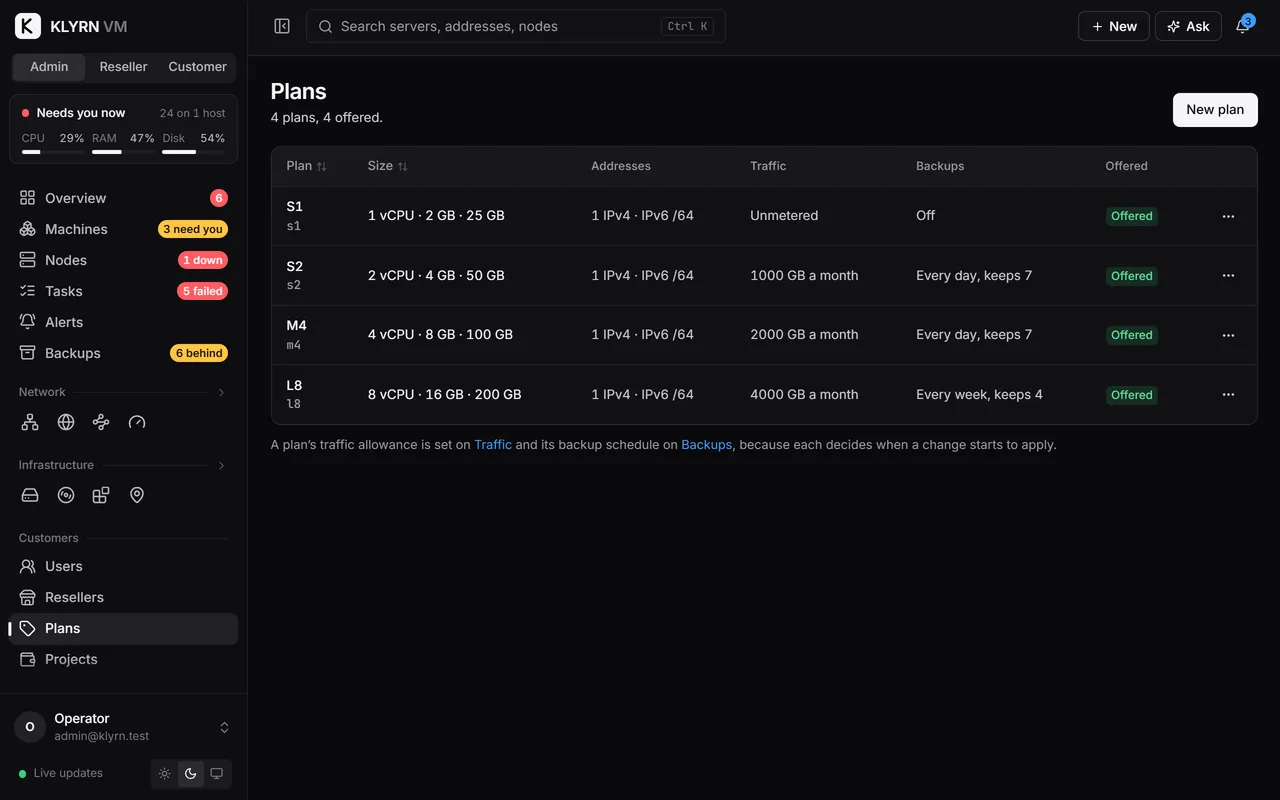Image resolution: width=1280 pixels, height=800 pixels.
Task: Open the speed gauge icon under Network
Action: pyautogui.click(x=137, y=422)
